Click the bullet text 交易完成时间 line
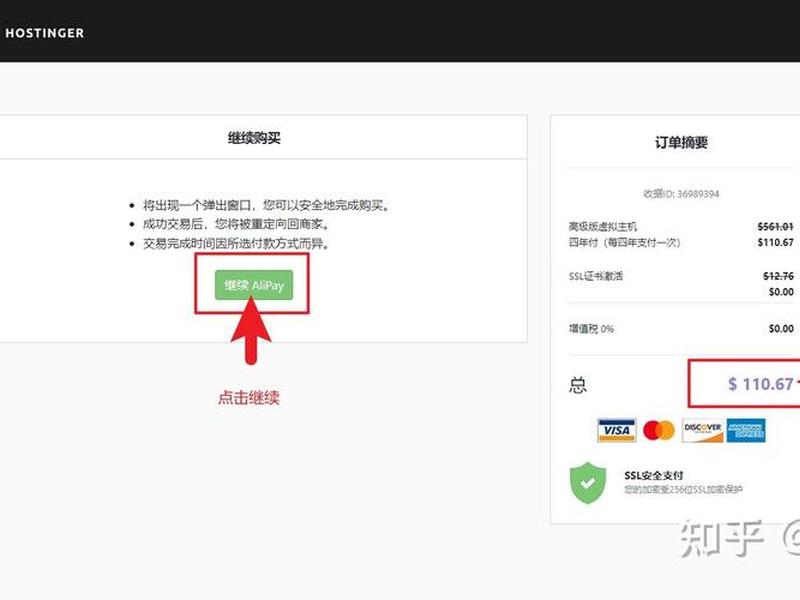 click(236, 243)
